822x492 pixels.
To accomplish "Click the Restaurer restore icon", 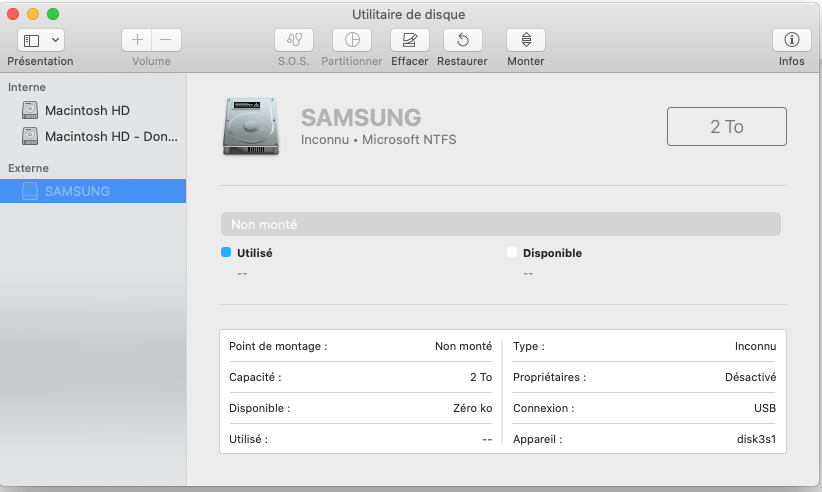I will tap(462, 40).
